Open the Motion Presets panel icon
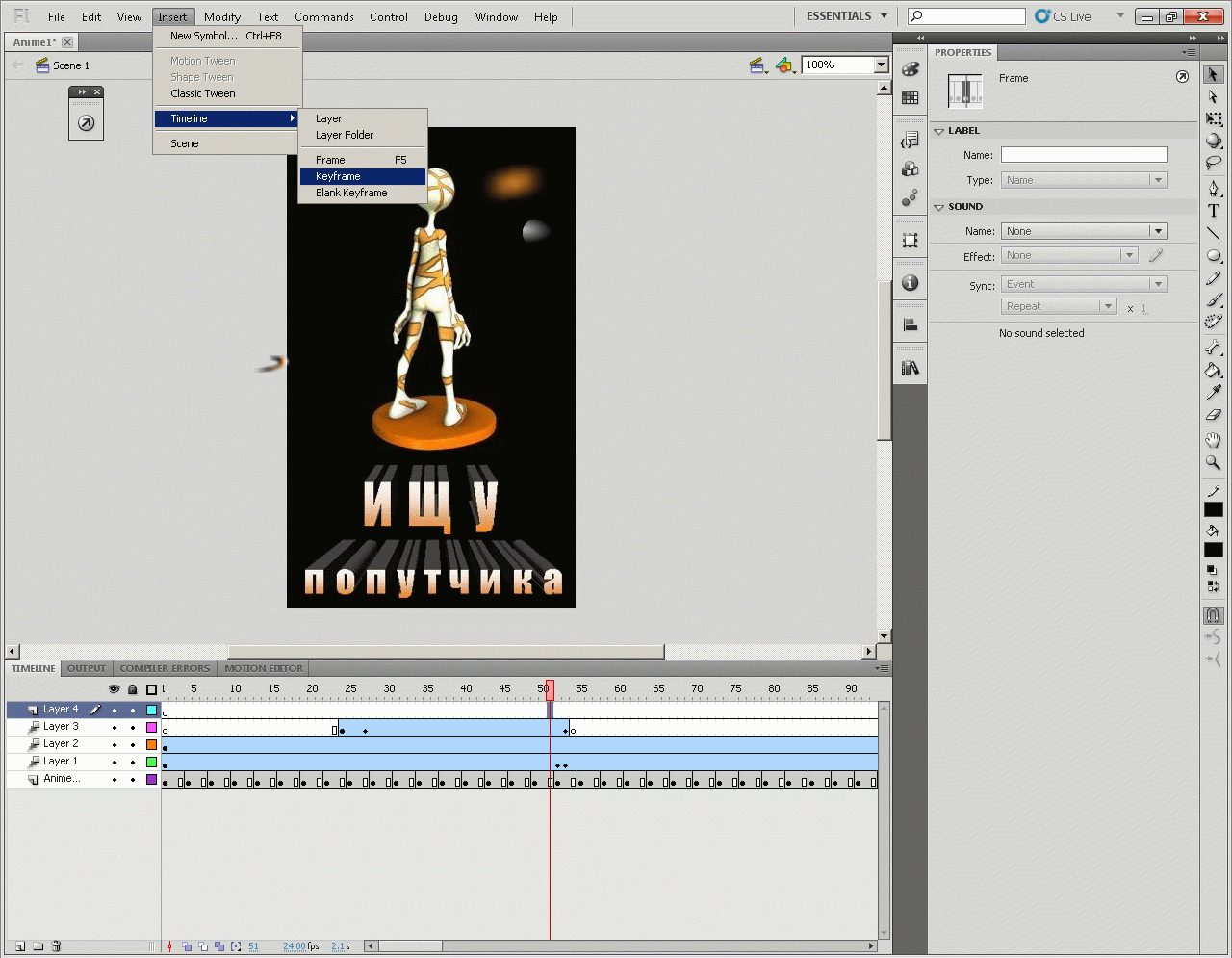This screenshot has height=958, width=1232. tap(911, 197)
